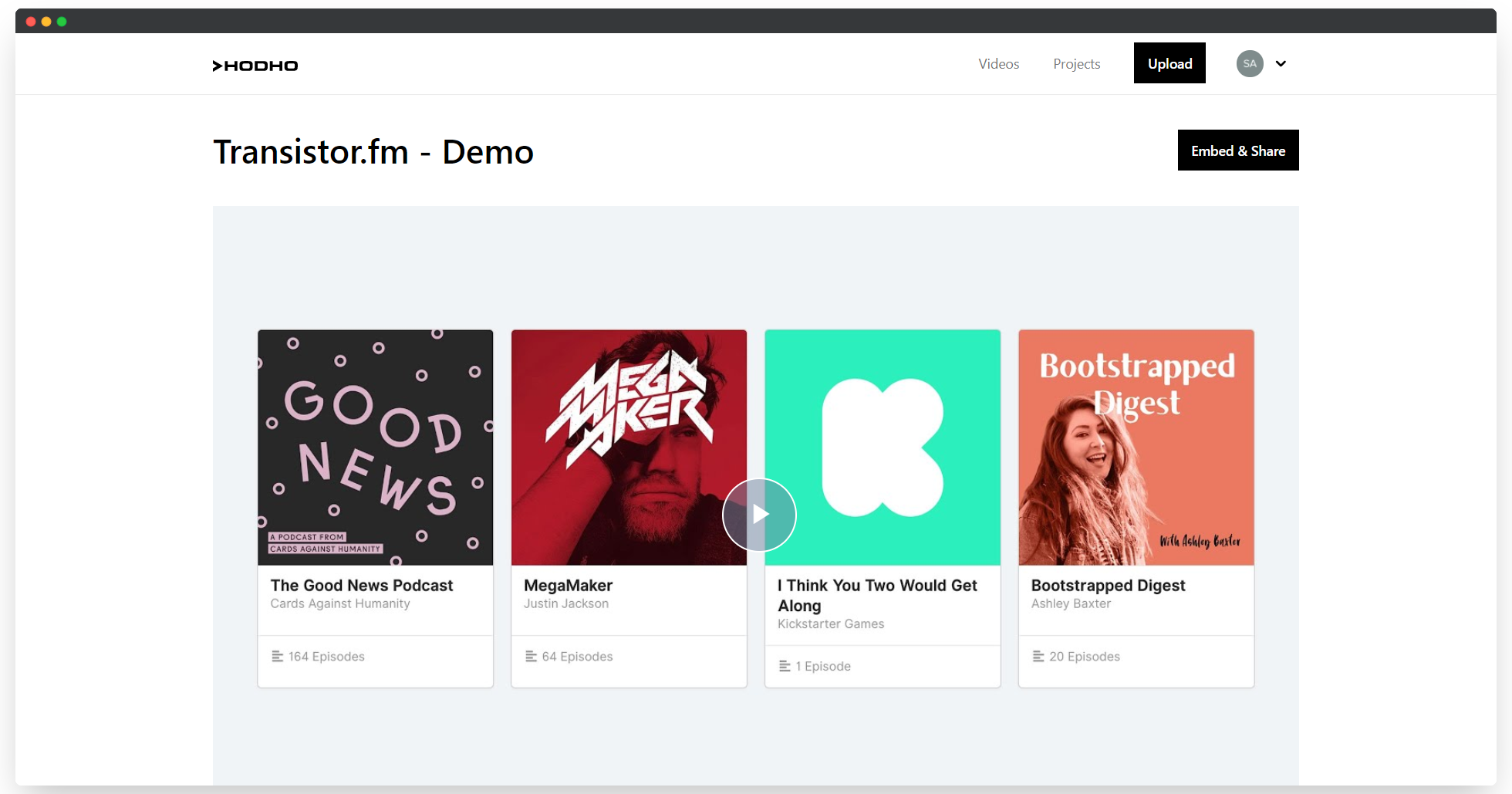Select the 20 Episodes count
This screenshot has height=794, width=1512.
pos(1085,657)
